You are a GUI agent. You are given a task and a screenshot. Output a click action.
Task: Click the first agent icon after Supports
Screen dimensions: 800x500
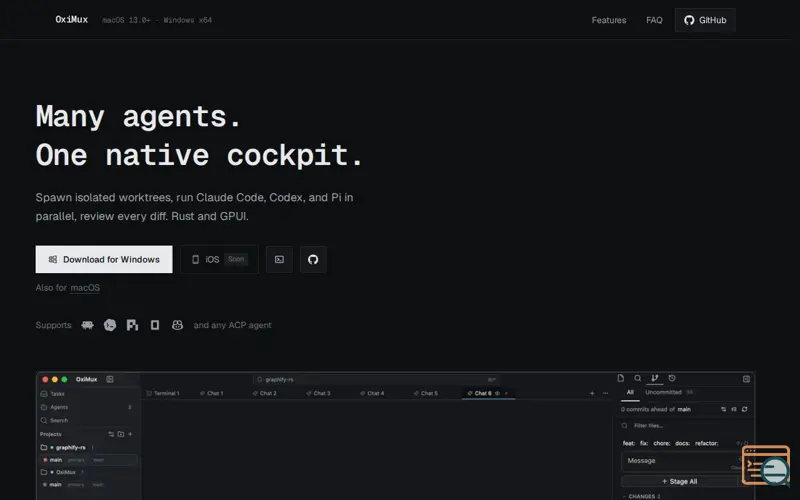pyautogui.click(x=87, y=325)
